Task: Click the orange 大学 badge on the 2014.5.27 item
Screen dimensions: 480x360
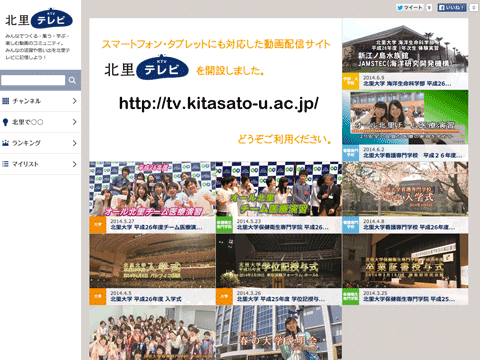Action: [x=98, y=225]
